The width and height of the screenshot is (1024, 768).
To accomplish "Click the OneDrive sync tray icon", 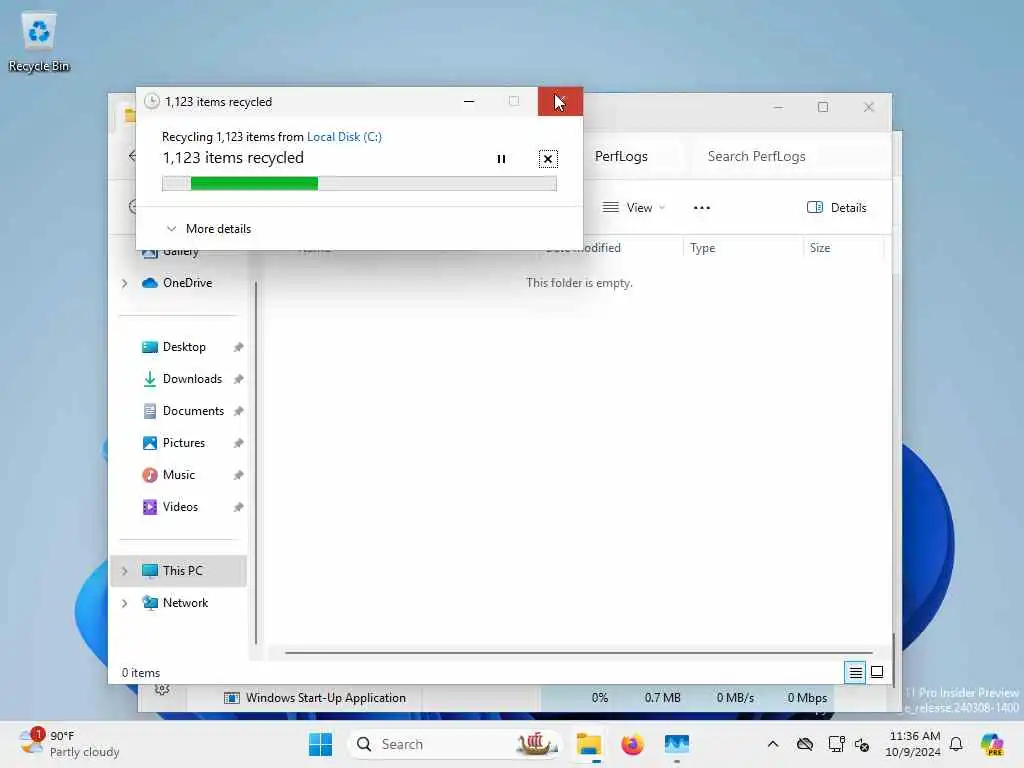I will pyautogui.click(x=805, y=744).
